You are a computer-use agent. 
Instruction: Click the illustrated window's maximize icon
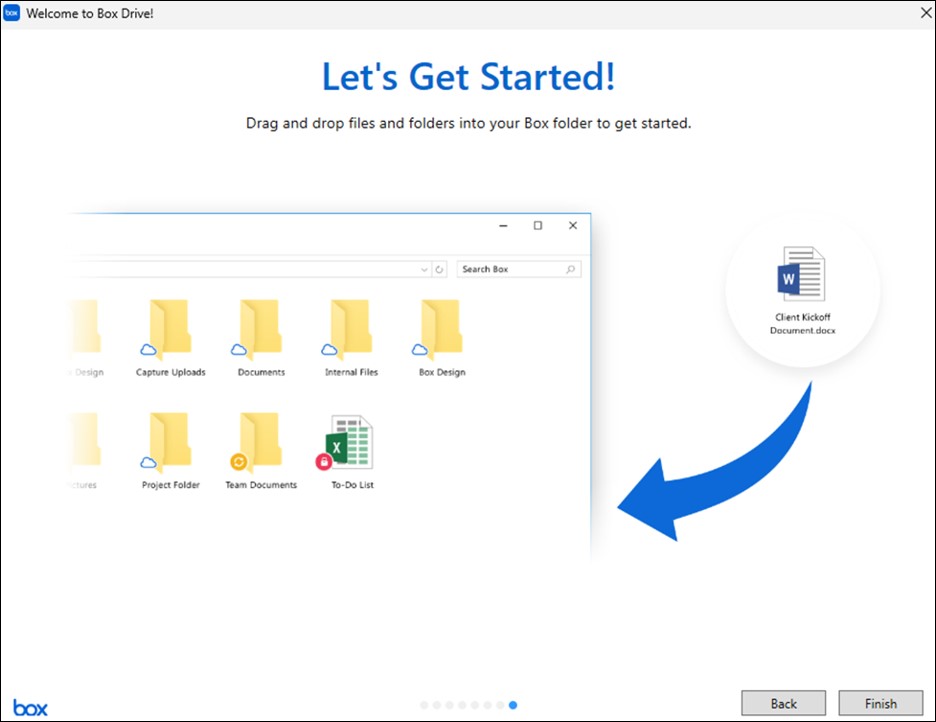538,225
